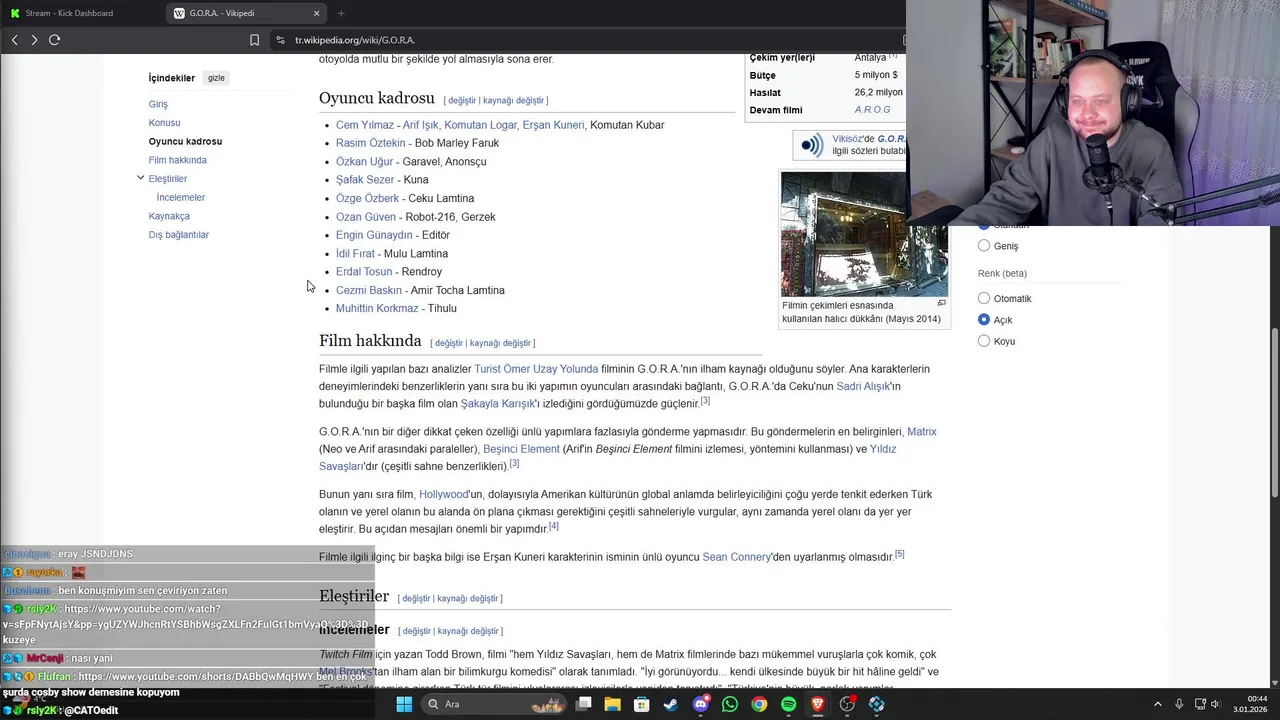Click the microphone tray icon
This screenshot has height=720, width=1280.
pyautogui.click(x=1179, y=704)
